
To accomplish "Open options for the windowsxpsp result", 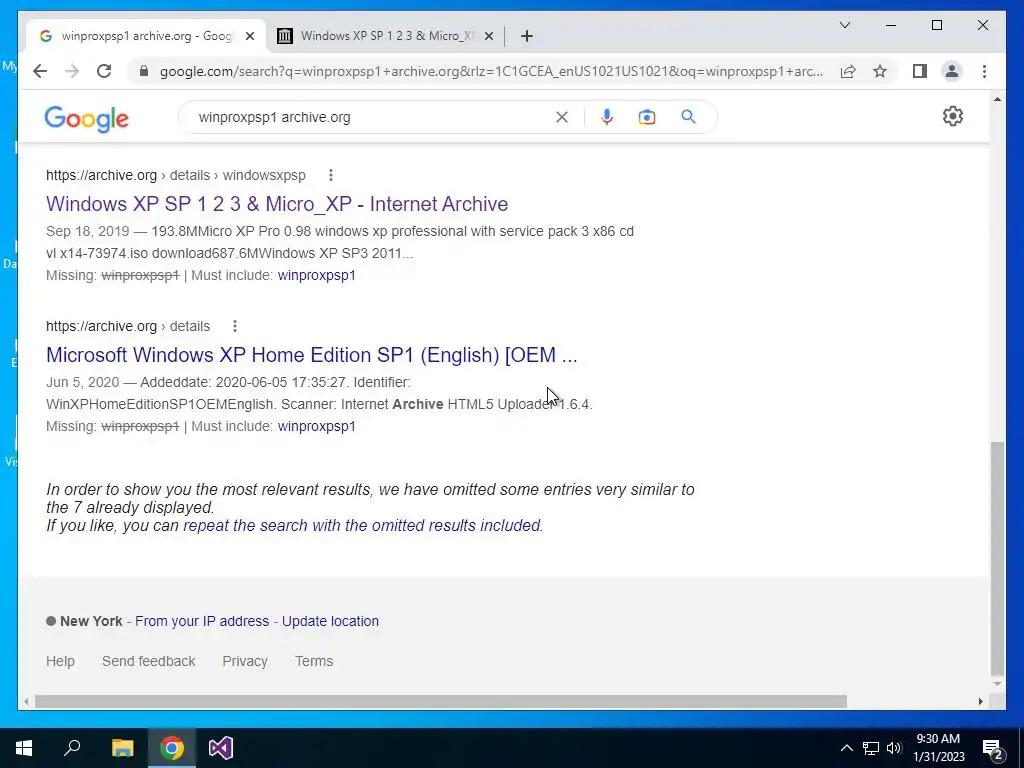I will tap(330, 175).
